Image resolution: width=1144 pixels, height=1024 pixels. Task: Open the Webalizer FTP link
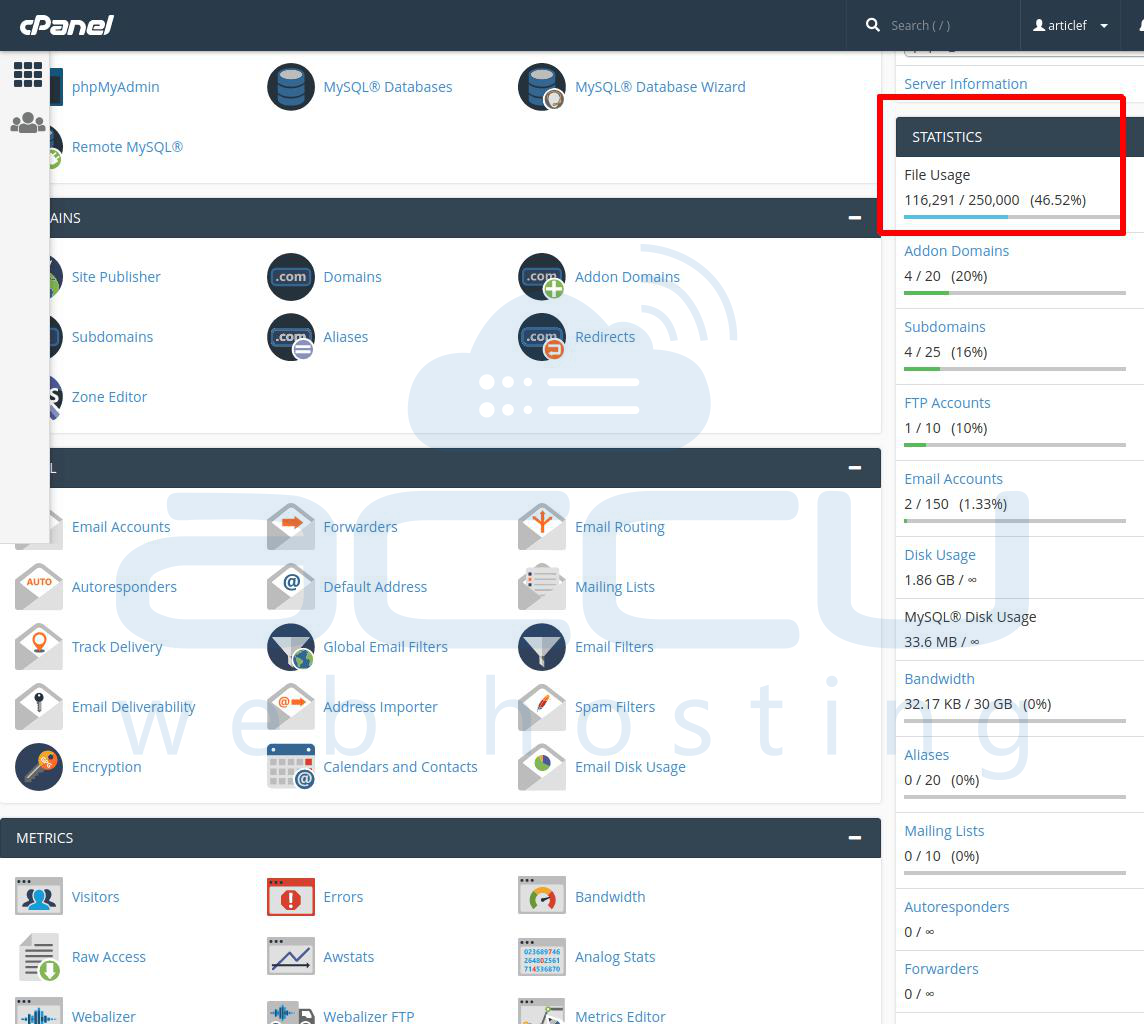click(368, 1016)
